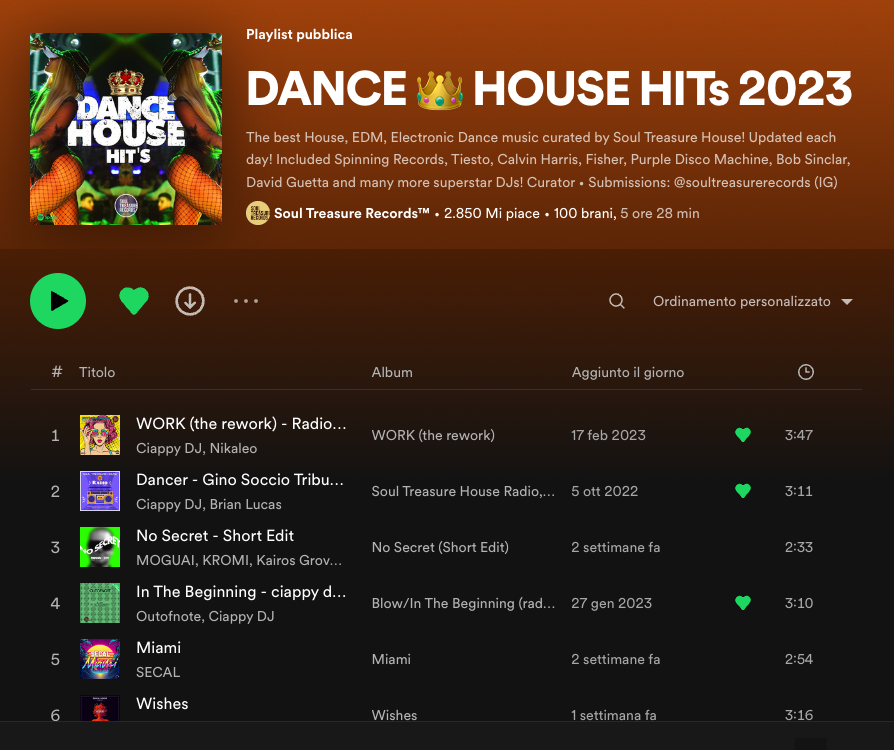Unlike the In The Beginning track

[742, 603]
